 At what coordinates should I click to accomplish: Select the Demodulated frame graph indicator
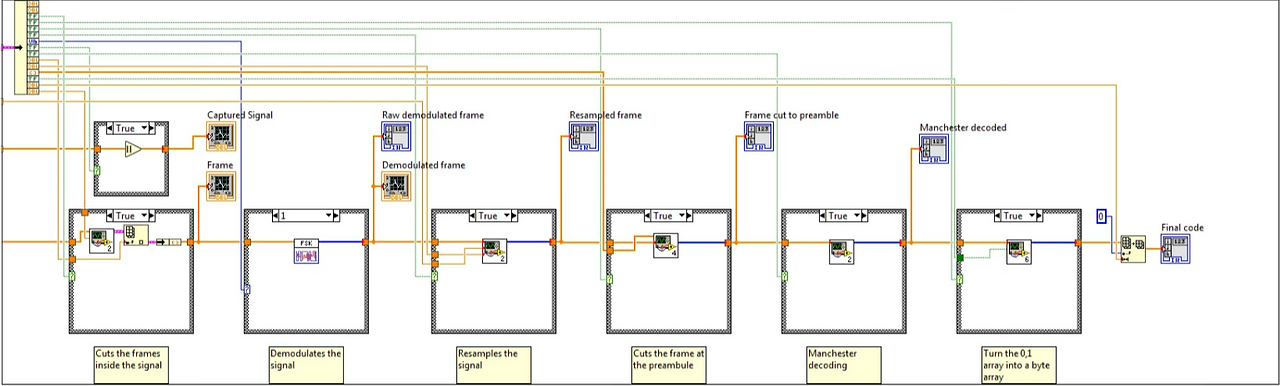396,186
